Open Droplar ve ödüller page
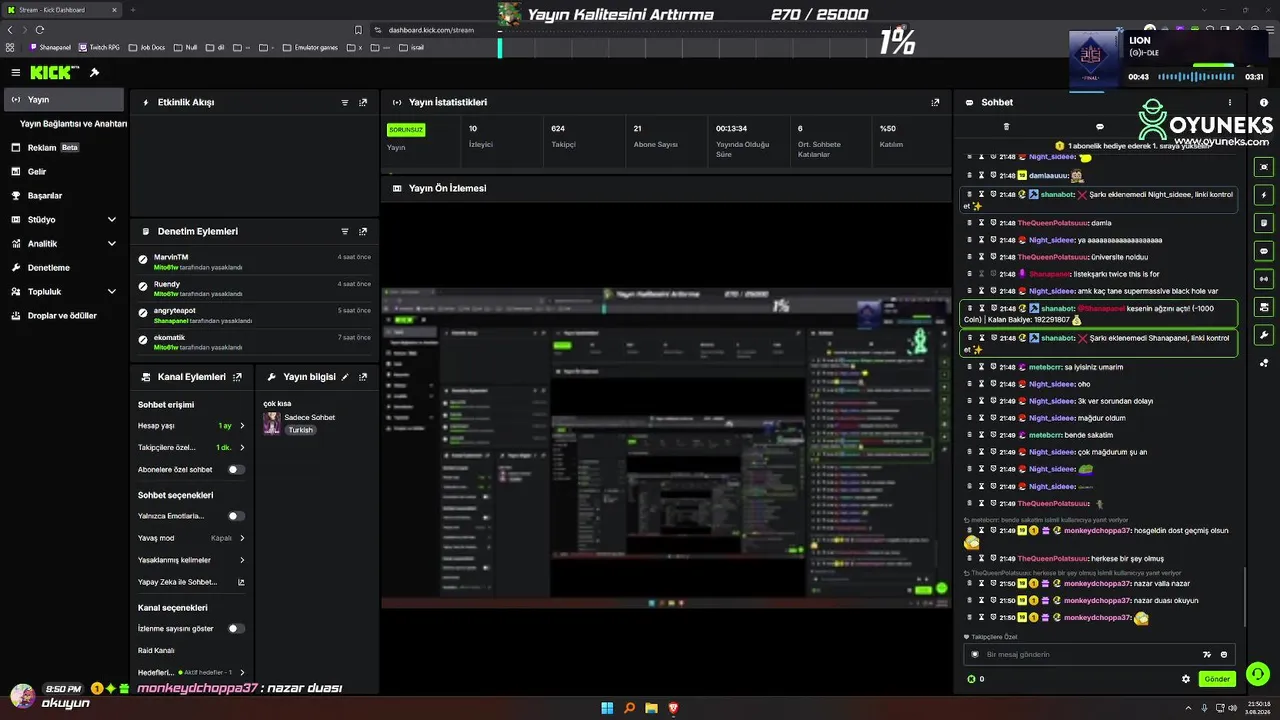 [64, 316]
